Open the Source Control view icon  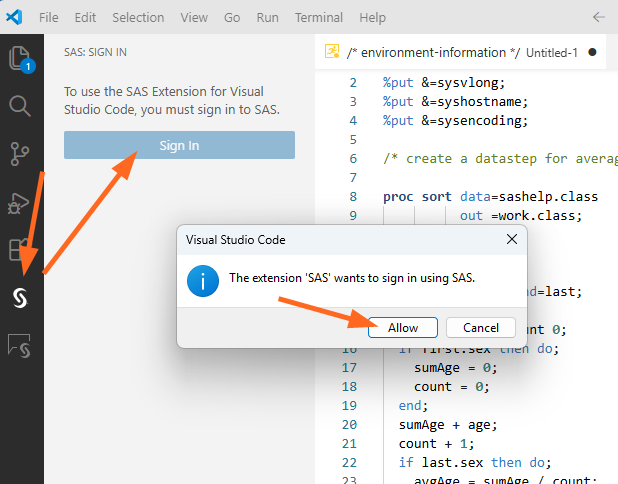click(x=19, y=154)
